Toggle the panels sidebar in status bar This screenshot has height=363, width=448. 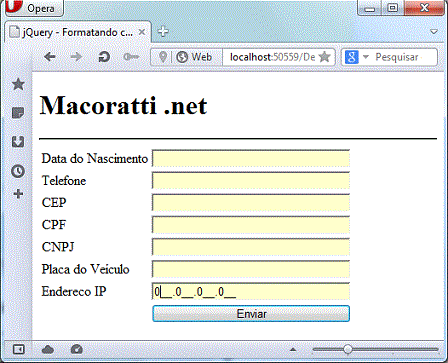19,349
